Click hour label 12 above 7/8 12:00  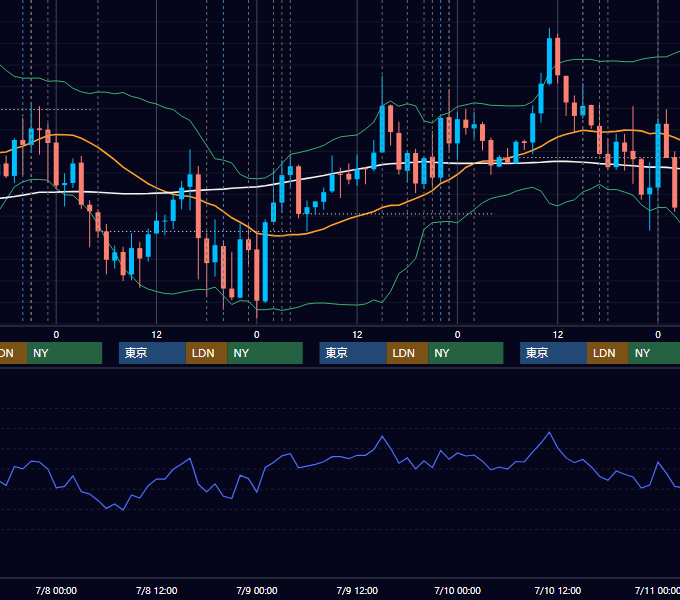157,335
